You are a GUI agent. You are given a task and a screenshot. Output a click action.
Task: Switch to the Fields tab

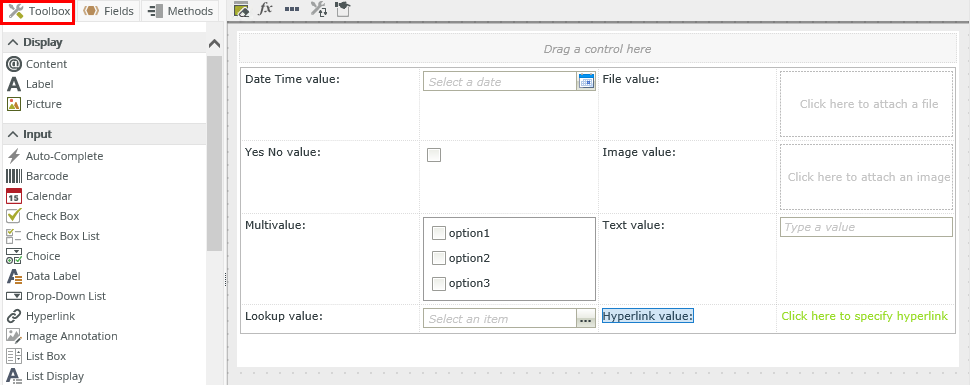109,11
